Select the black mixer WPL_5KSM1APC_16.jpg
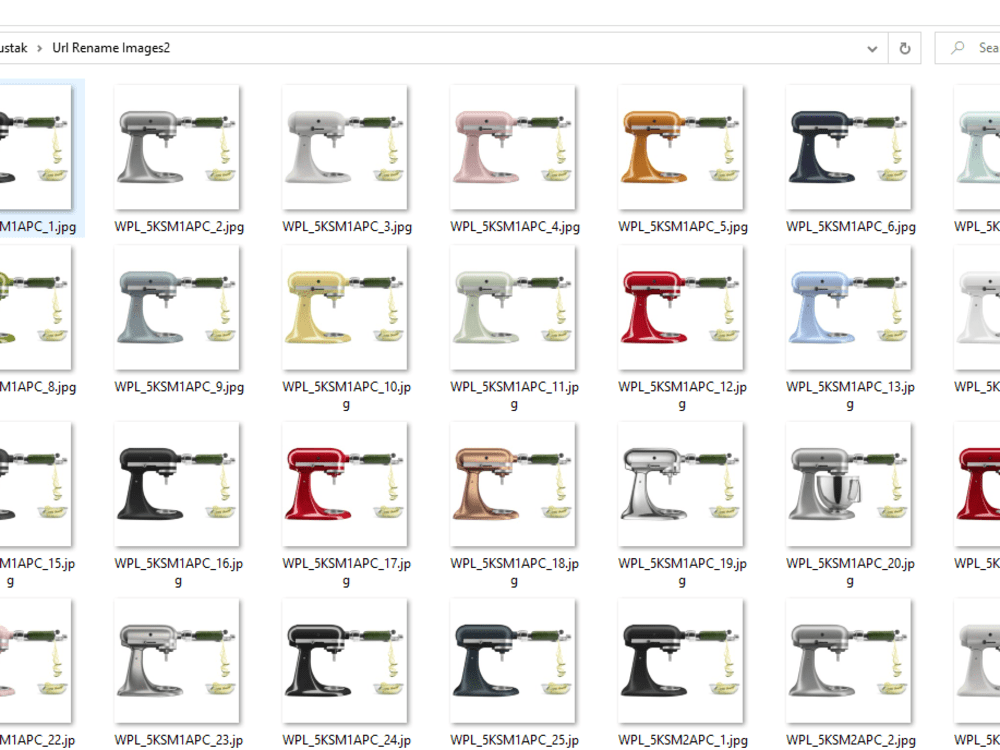The image size is (1000, 750). (177, 484)
